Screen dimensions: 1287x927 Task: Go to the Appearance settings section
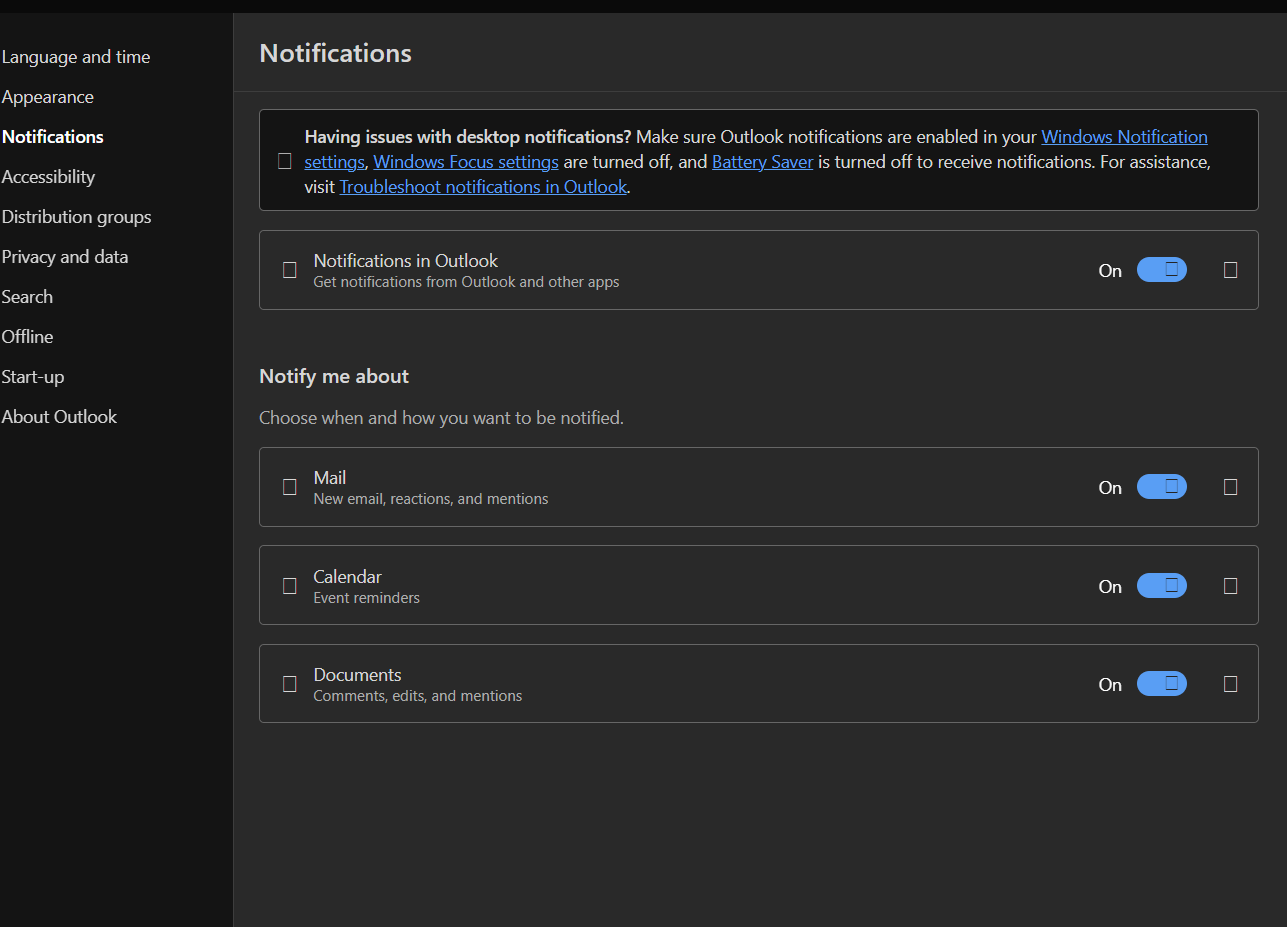click(48, 97)
